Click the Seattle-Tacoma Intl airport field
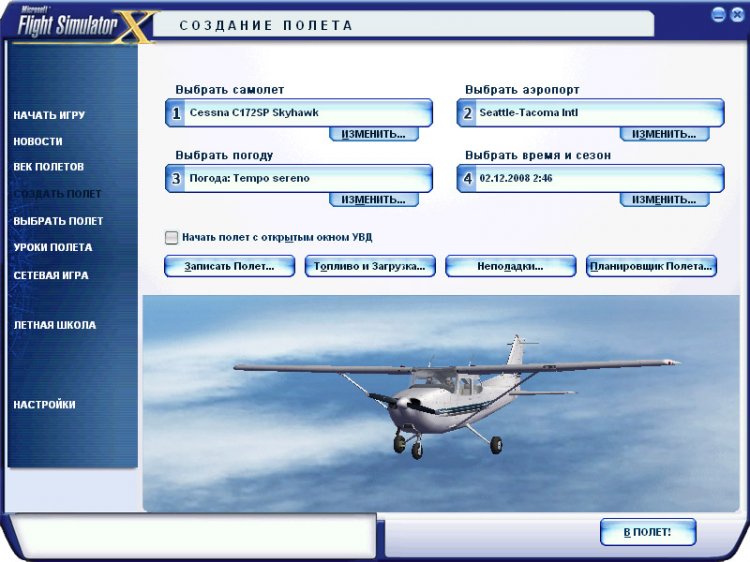 (x=590, y=113)
